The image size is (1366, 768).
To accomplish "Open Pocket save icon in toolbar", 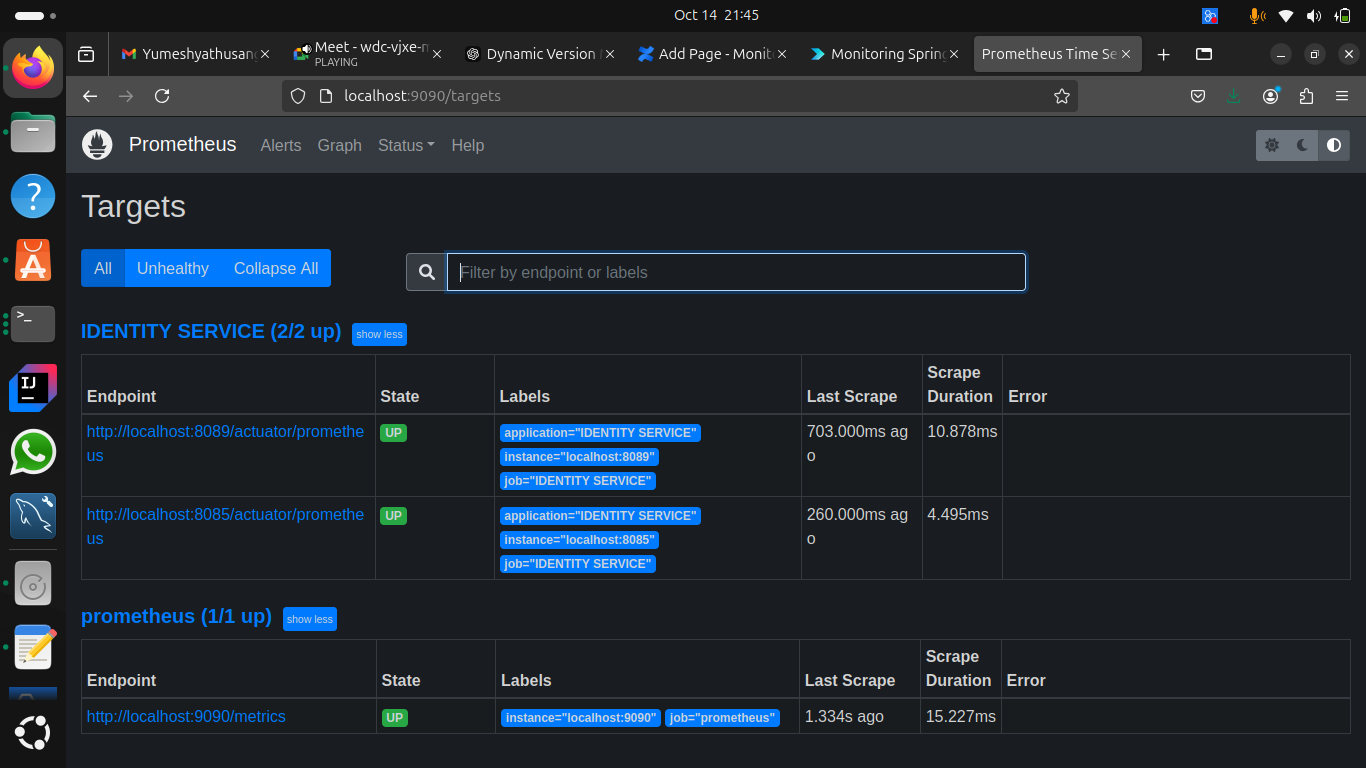I will coord(1198,96).
